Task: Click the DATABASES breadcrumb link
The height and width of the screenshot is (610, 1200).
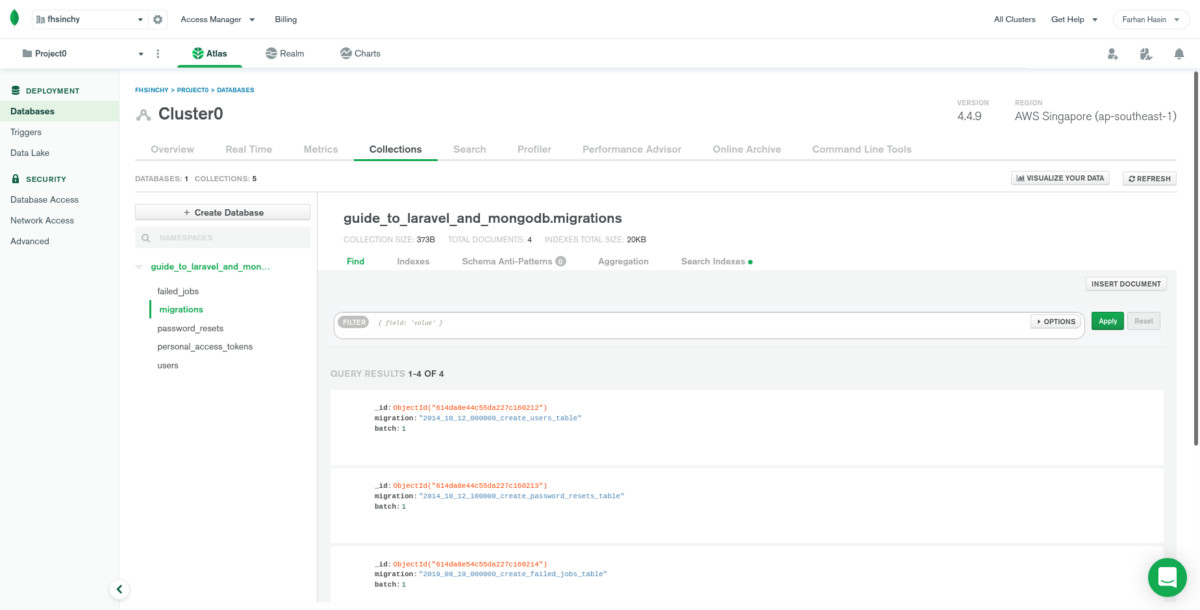Action: click(236, 90)
